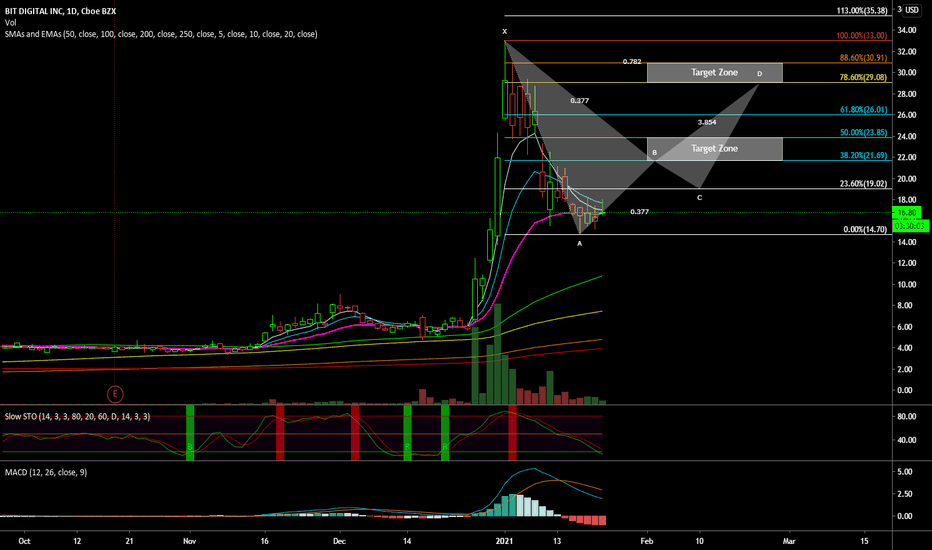
Task: Click the 38.20%(21.69) Fib level label
Action: point(863,156)
